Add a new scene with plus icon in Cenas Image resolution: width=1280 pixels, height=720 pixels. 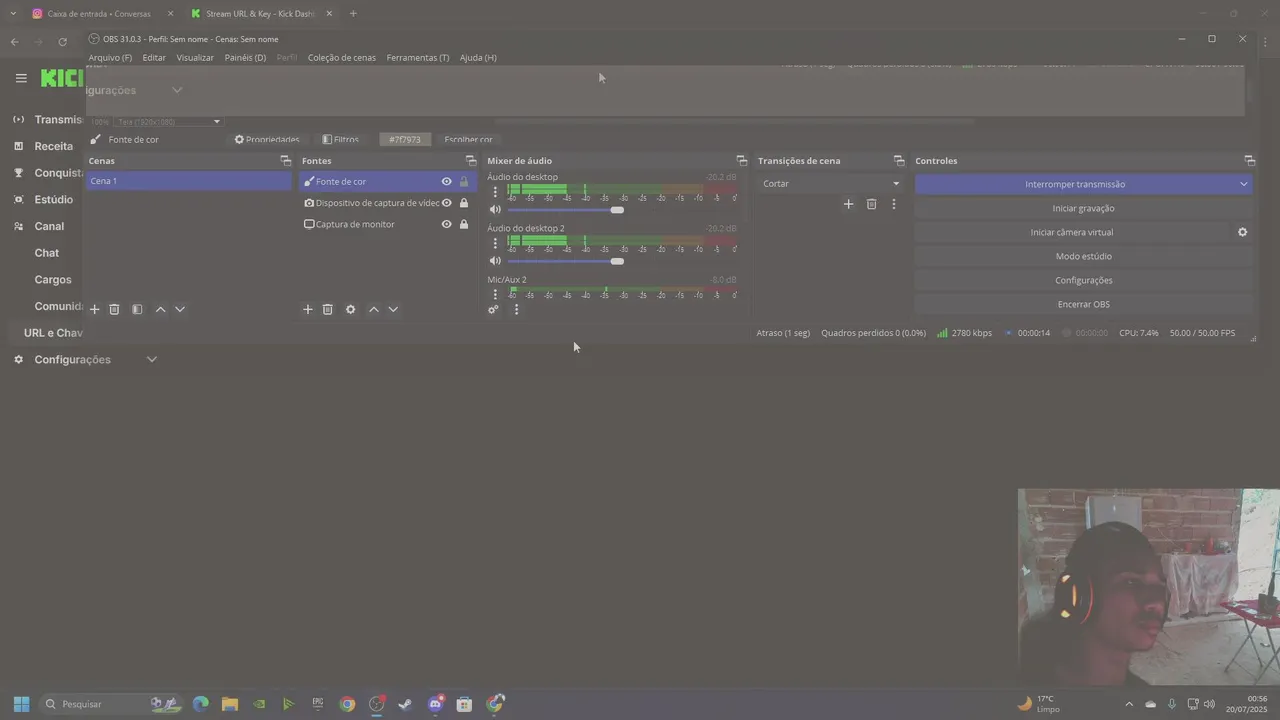pyautogui.click(x=95, y=310)
